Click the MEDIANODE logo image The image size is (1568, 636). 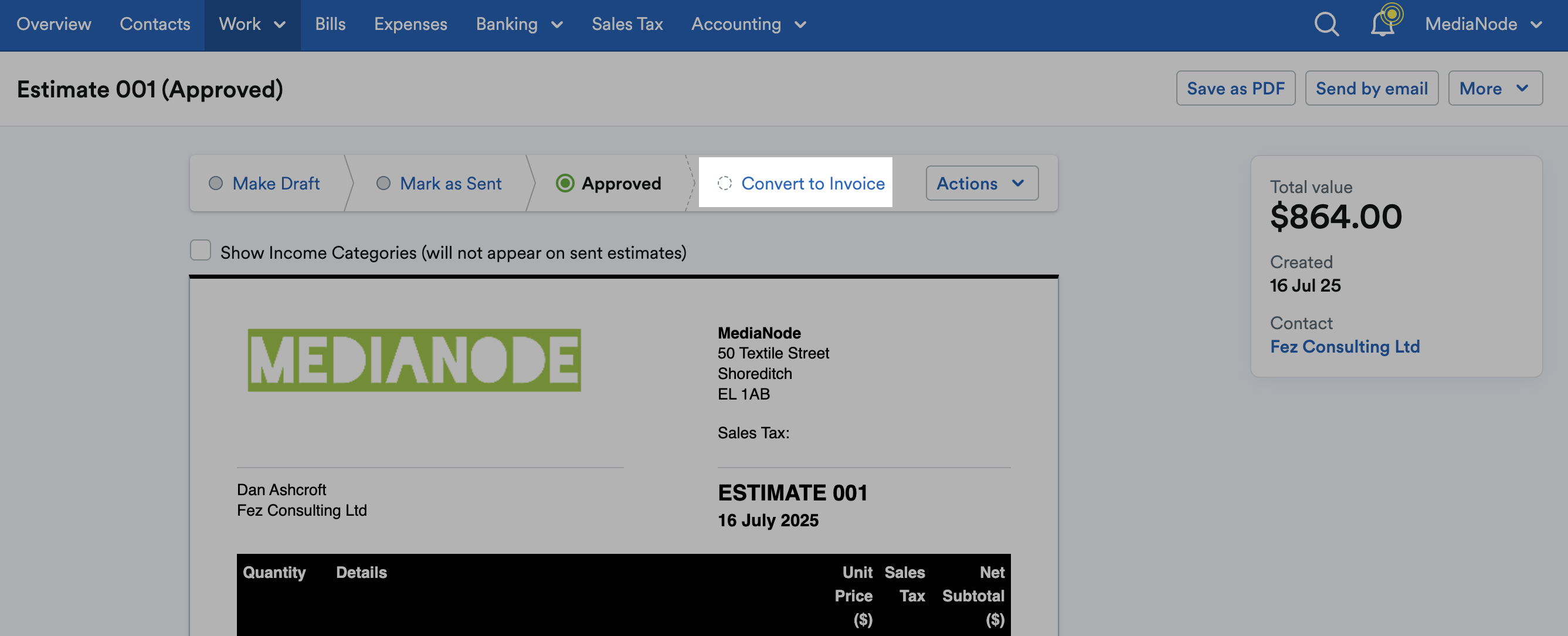[414, 360]
